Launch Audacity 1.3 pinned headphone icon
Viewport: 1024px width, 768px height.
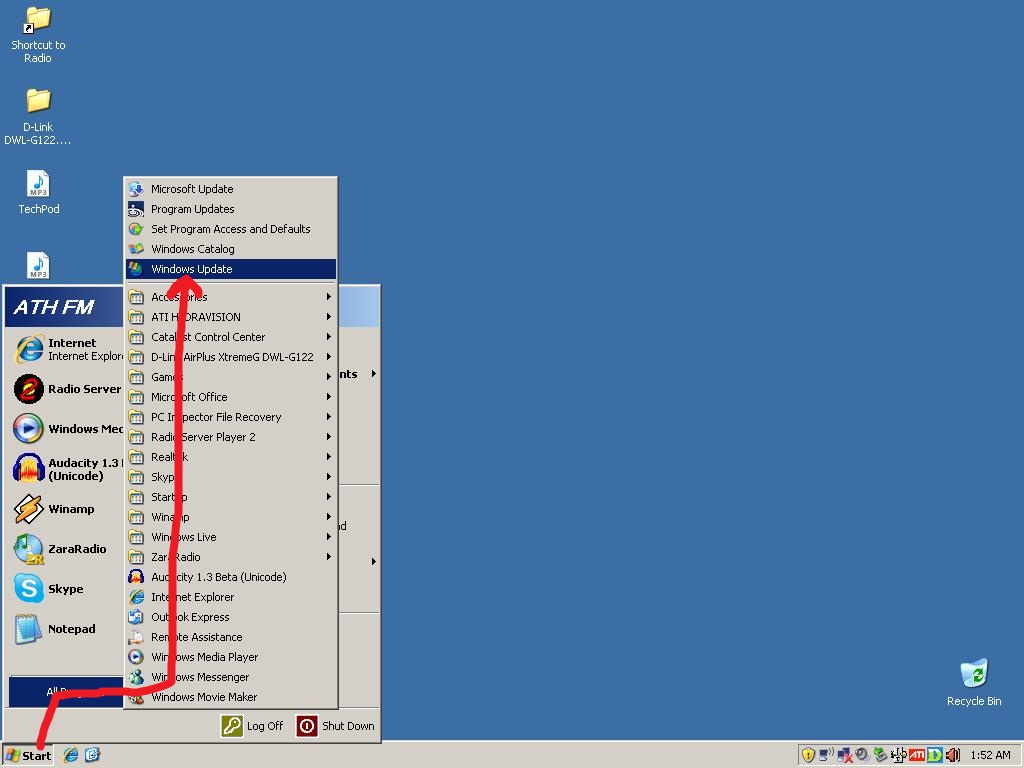pyautogui.click(x=29, y=468)
